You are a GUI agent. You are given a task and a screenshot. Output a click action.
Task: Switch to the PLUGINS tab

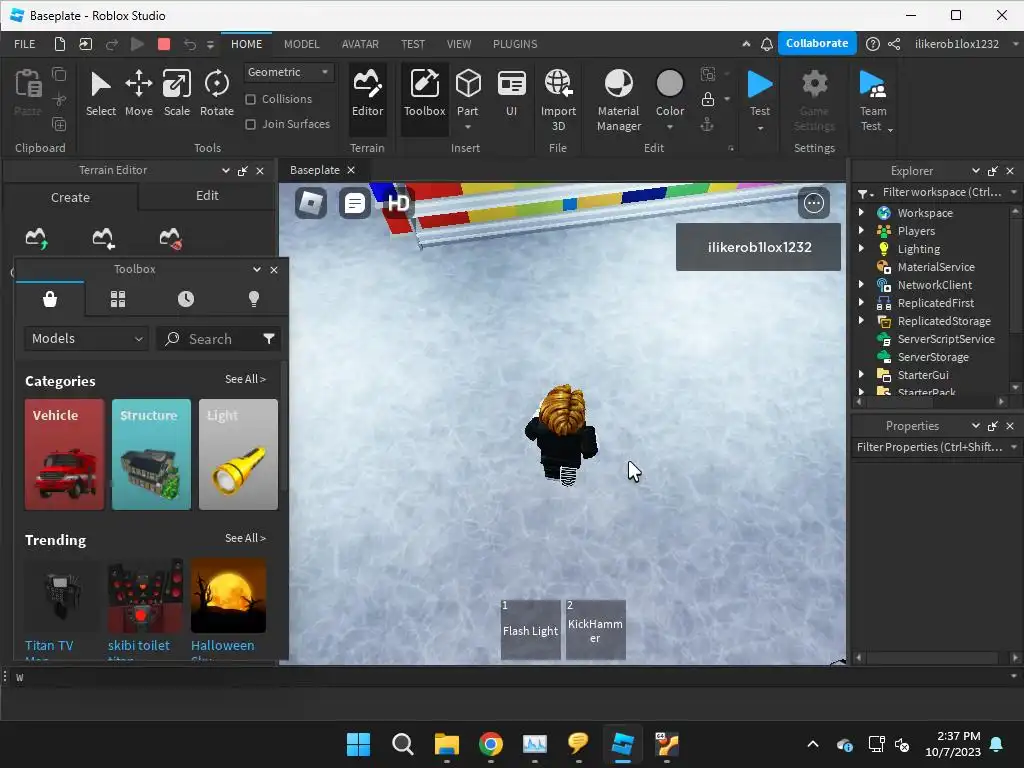pyautogui.click(x=515, y=44)
